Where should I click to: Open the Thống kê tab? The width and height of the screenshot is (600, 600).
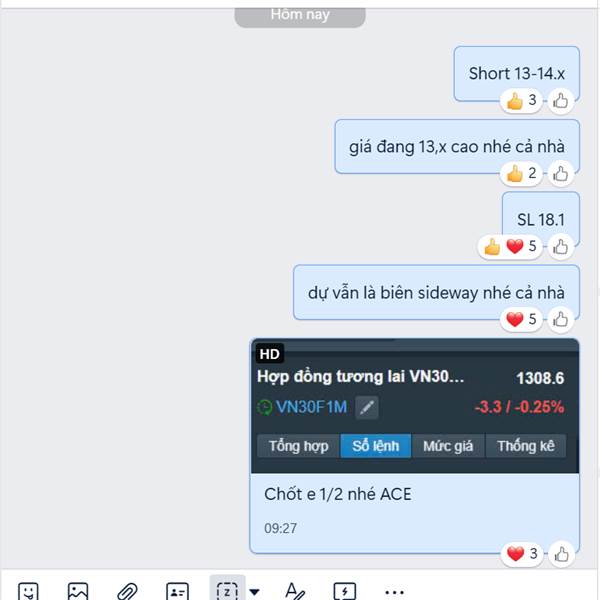[x=526, y=446]
